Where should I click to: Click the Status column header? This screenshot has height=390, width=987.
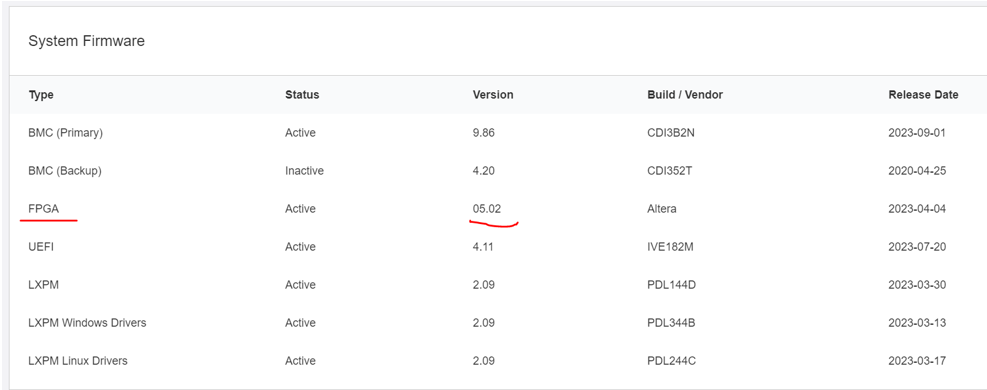[302, 95]
